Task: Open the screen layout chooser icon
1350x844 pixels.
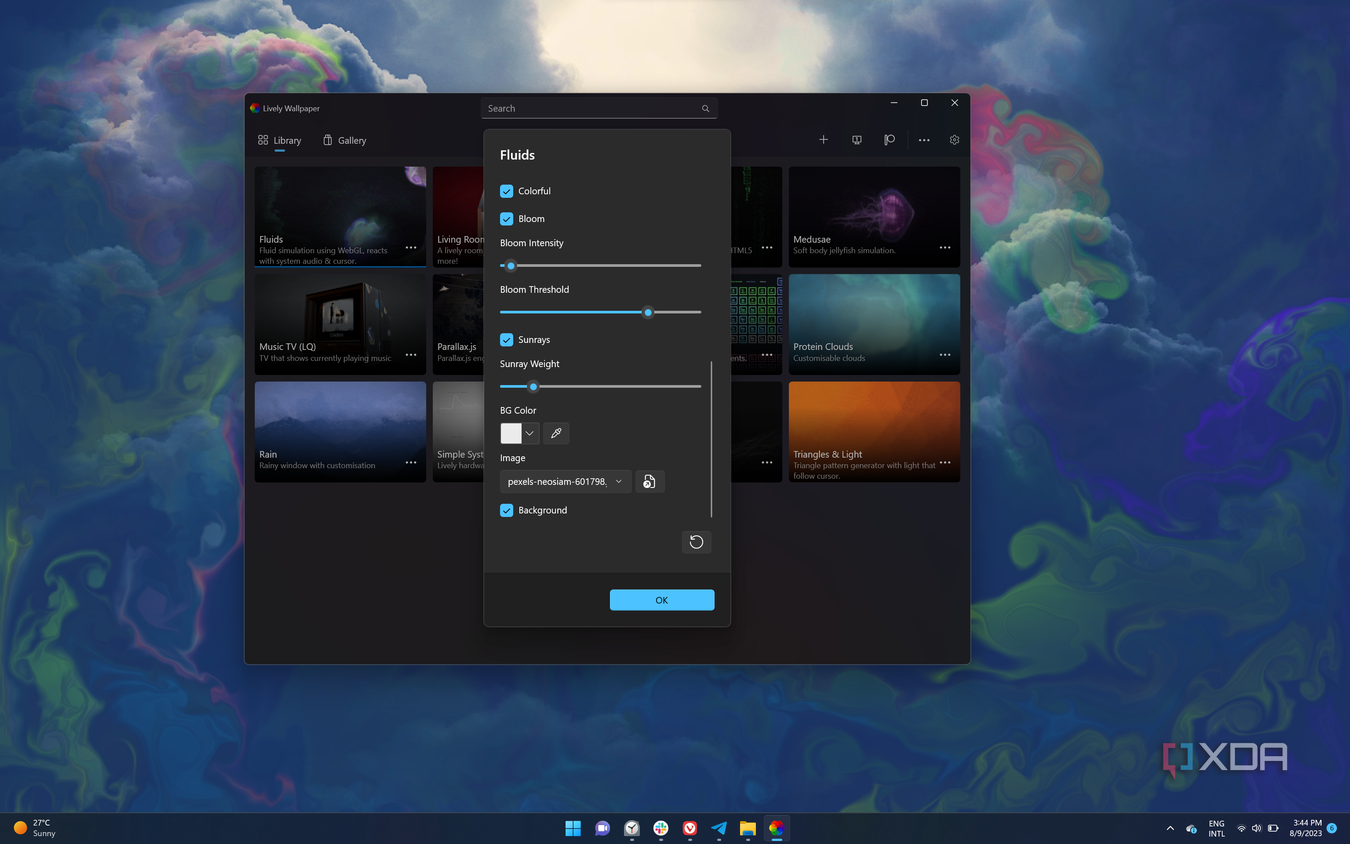Action: click(x=857, y=140)
